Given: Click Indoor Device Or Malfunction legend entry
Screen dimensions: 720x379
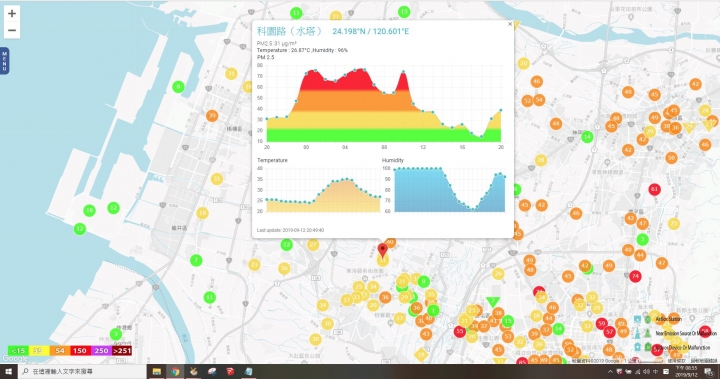Looking at the screenshot, I should [x=683, y=348].
